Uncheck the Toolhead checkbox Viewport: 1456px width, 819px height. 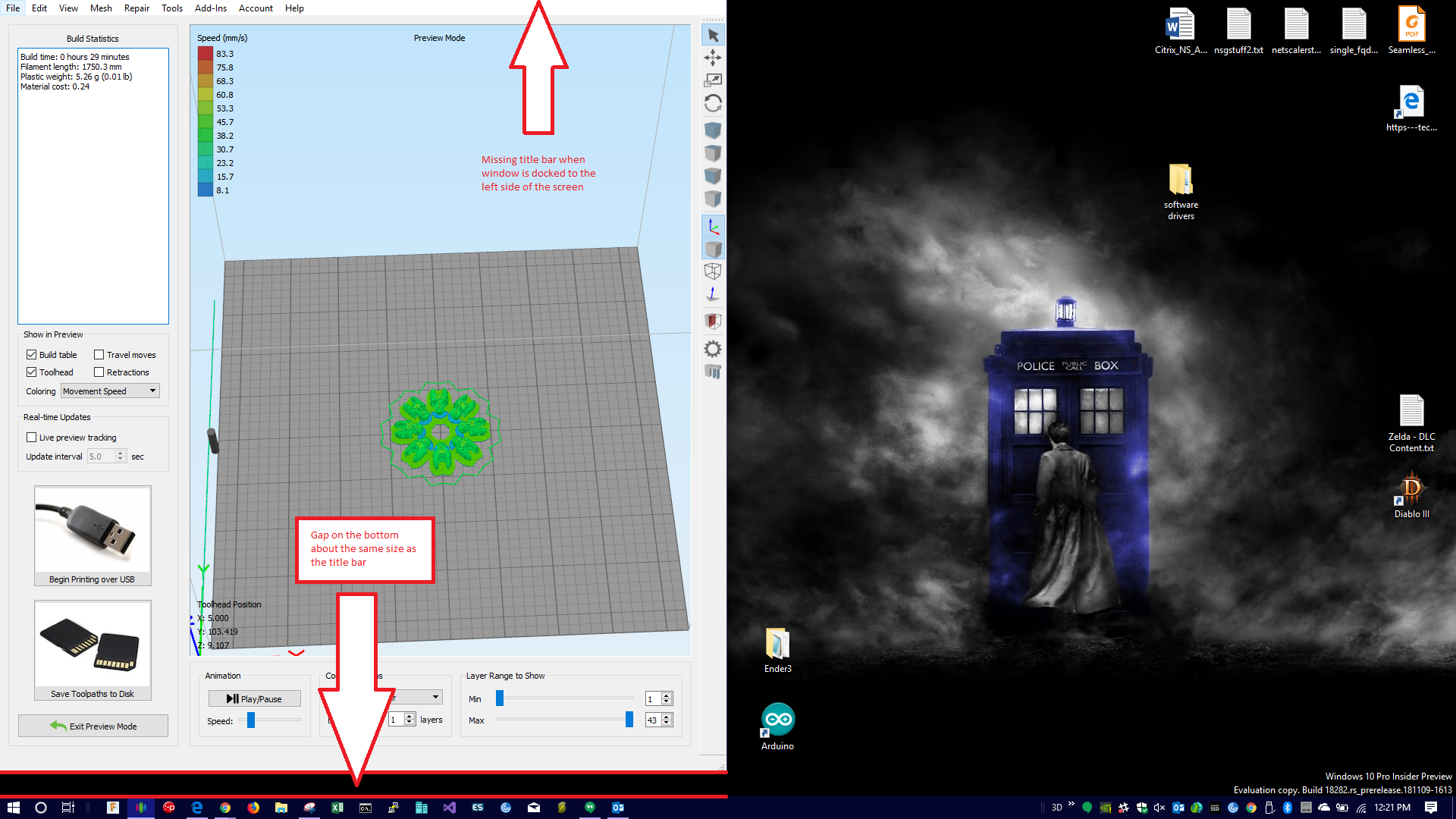(x=32, y=372)
